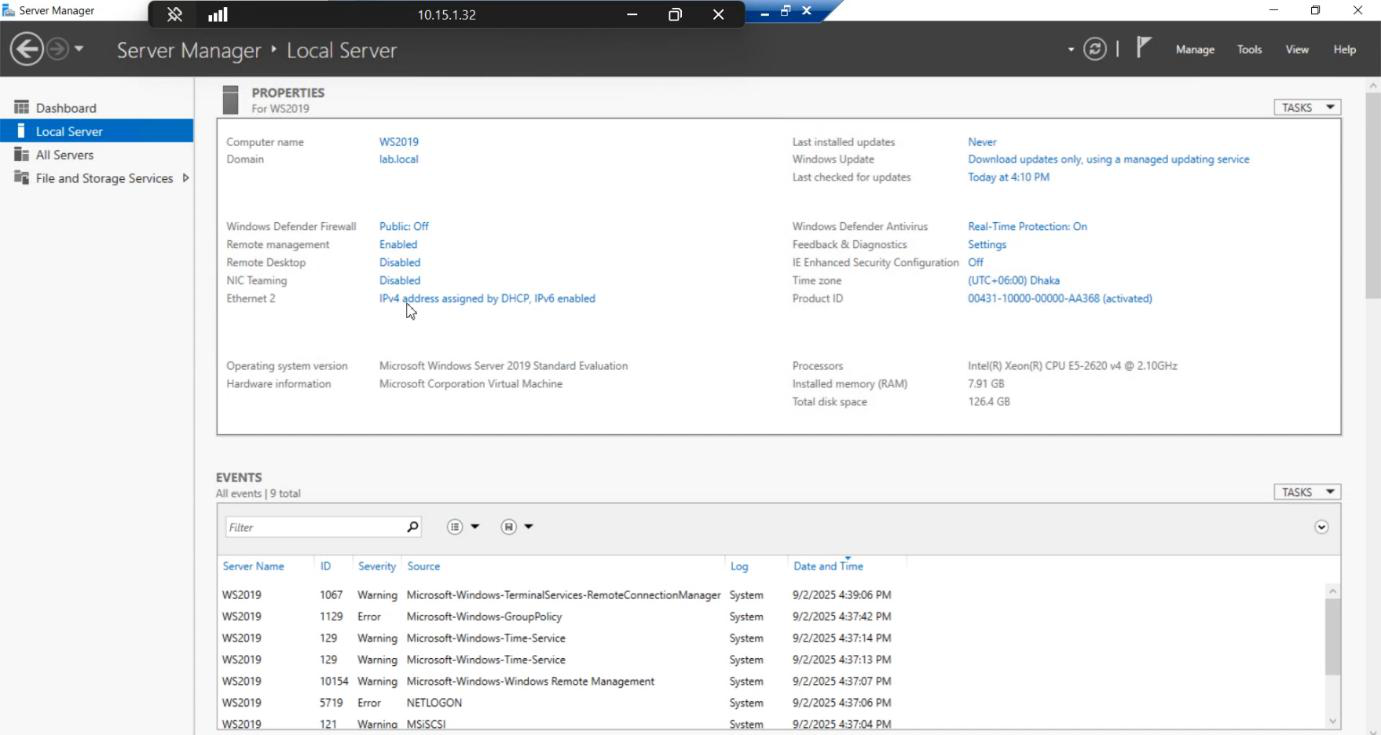Go back with the navigation arrow
The height and width of the screenshot is (735, 1381).
click(x=26, y=49)
